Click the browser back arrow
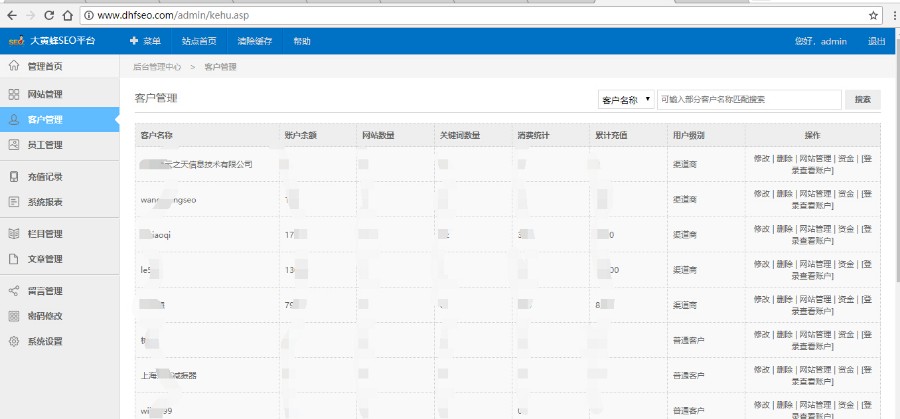 click(11, 15)
